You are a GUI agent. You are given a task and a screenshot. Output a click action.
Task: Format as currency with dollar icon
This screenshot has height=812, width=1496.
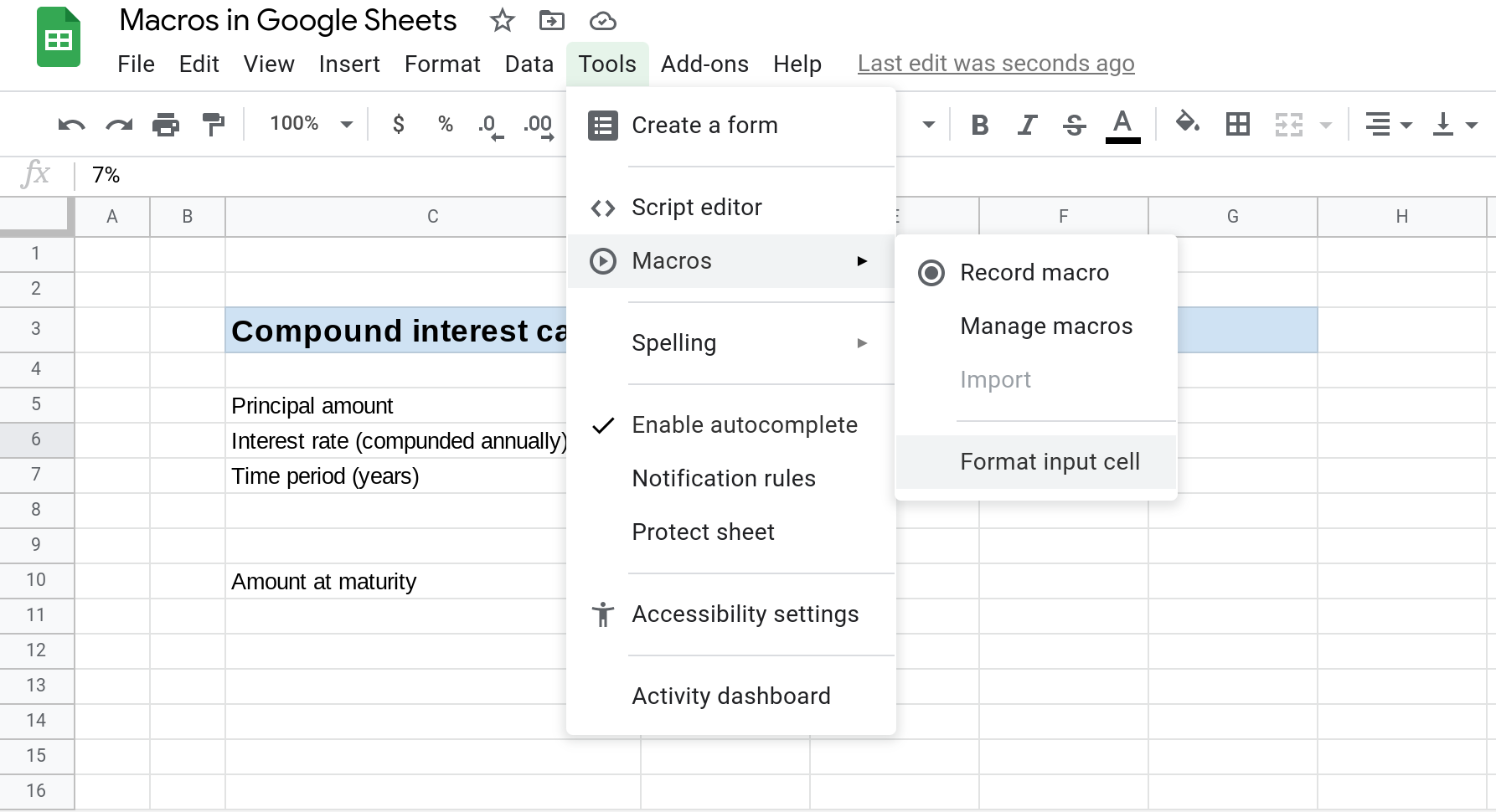click(x=399, y=124)
